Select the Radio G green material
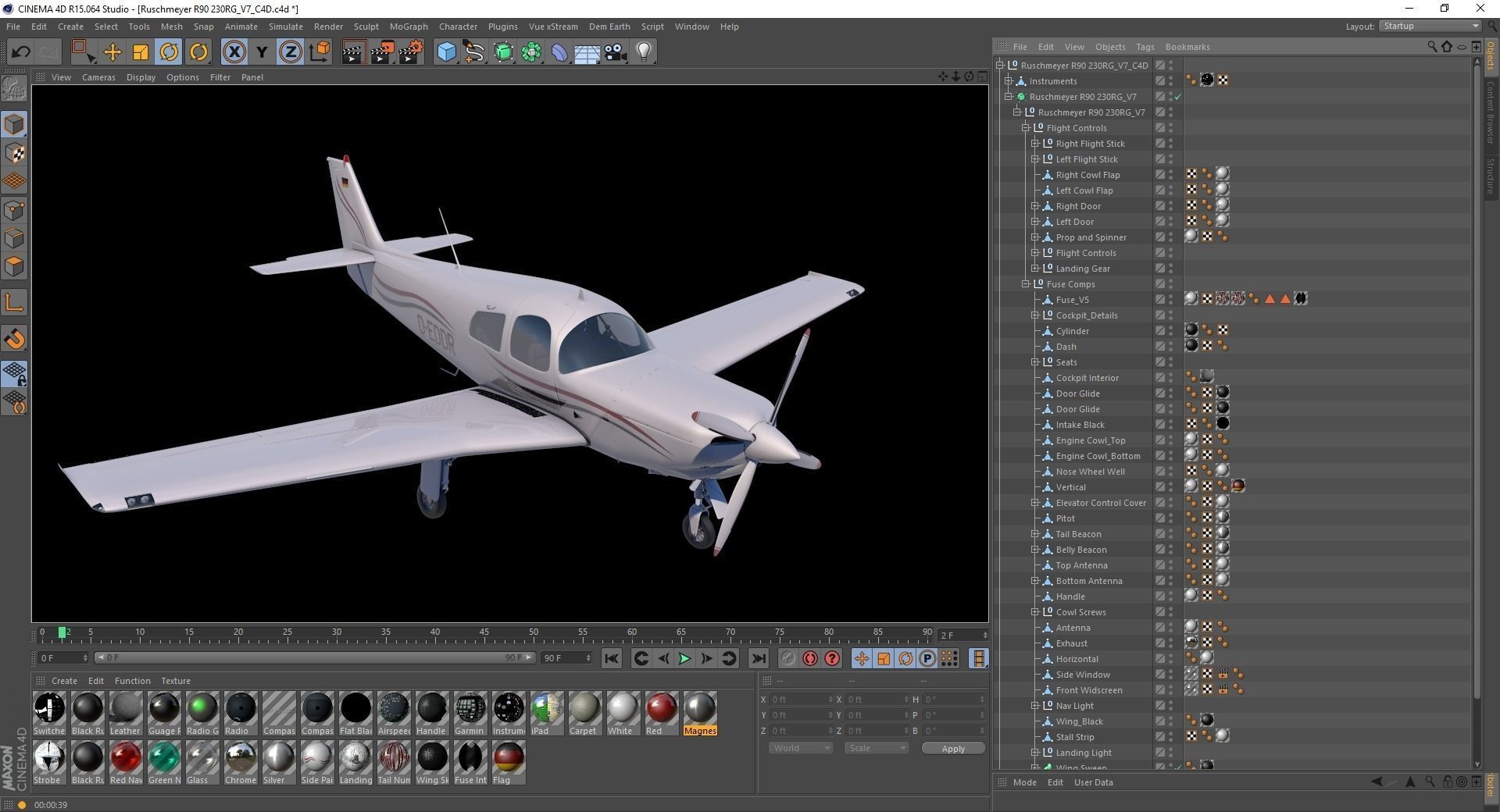 point(202,713)
